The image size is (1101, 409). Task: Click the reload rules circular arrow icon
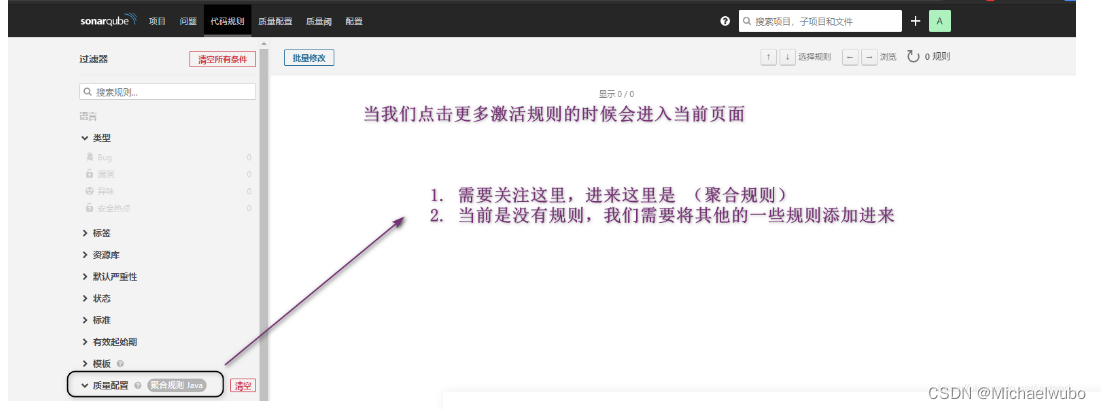[913, 56]
